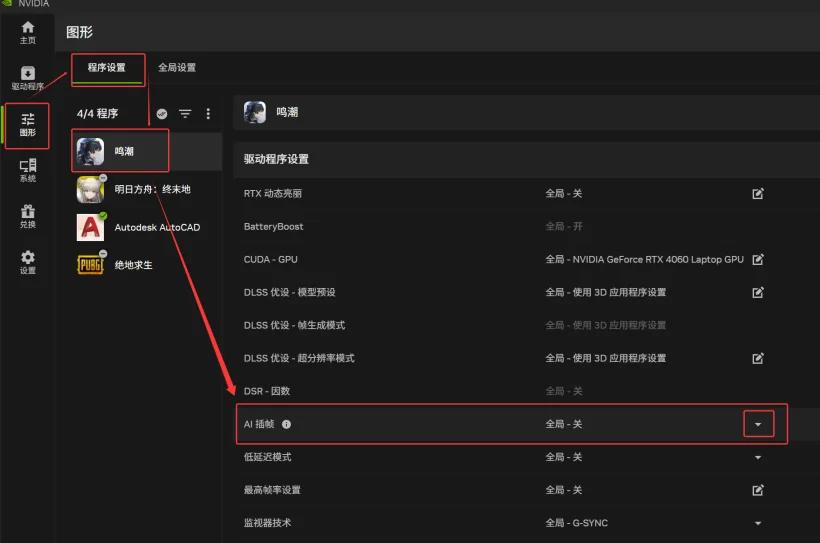Click the 全局 - 关 value of RTX 动态亮丽
The image size is (820, 543).
pos(564,194)
